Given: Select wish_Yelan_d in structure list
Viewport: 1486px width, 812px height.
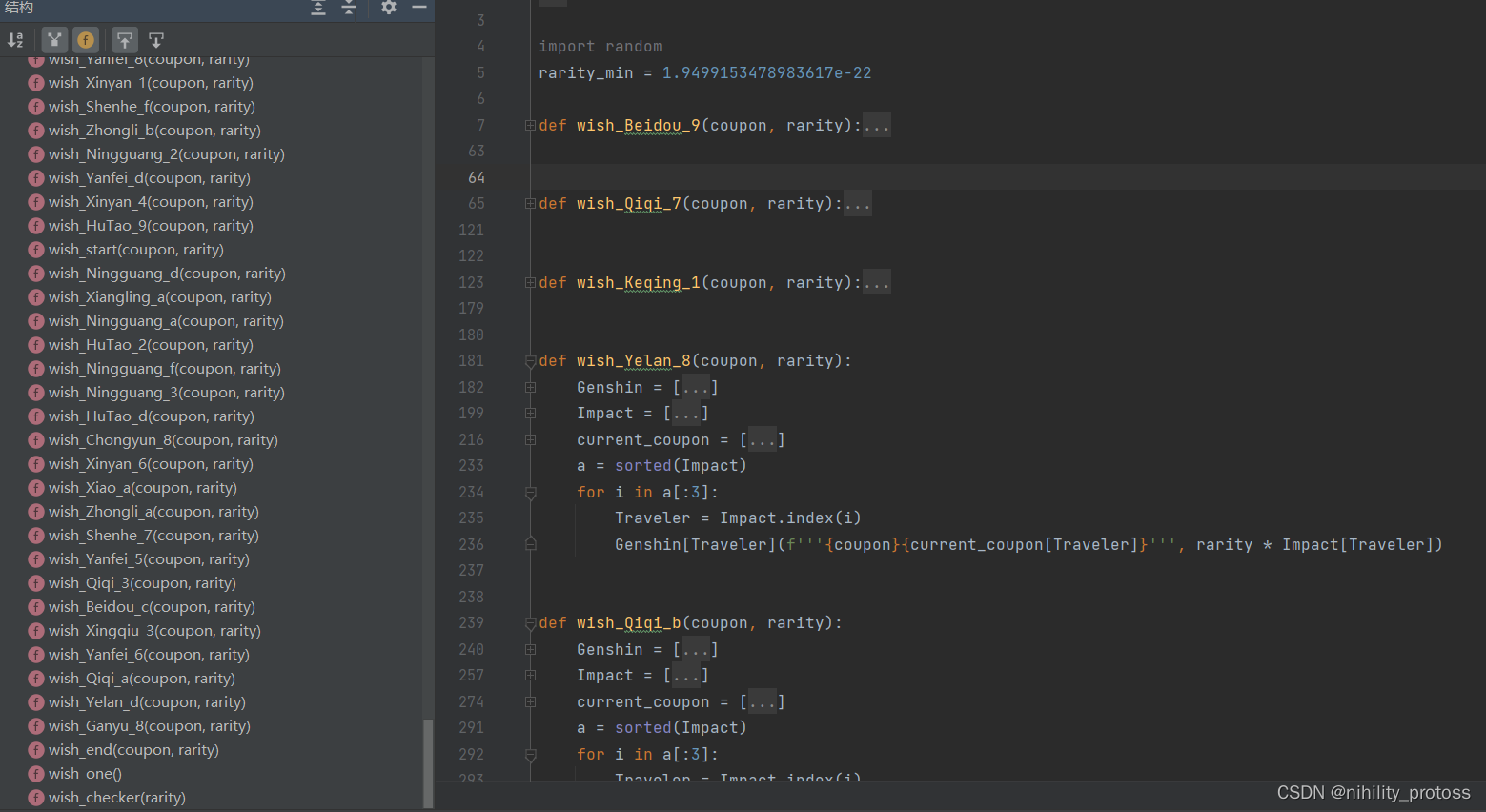Looking at the screenshot, I should point(147,702).
